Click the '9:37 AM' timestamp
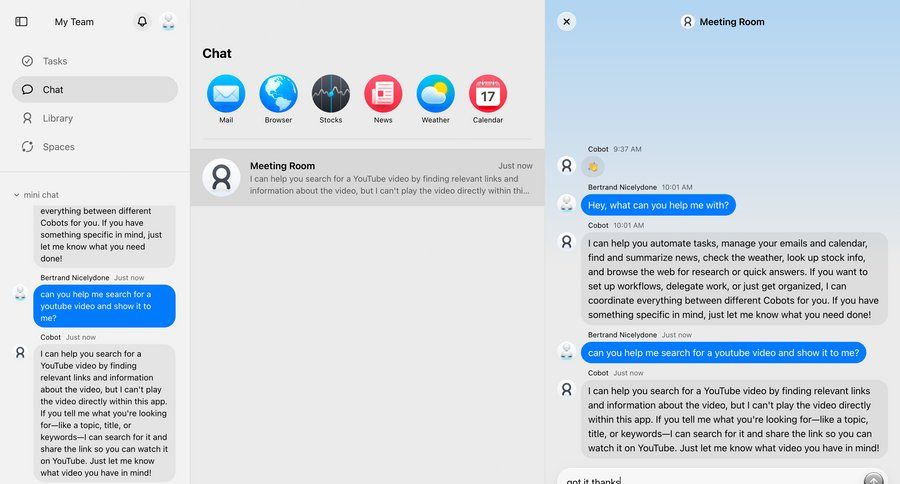This screenshot has height=484, width=900. pos(627,149)
